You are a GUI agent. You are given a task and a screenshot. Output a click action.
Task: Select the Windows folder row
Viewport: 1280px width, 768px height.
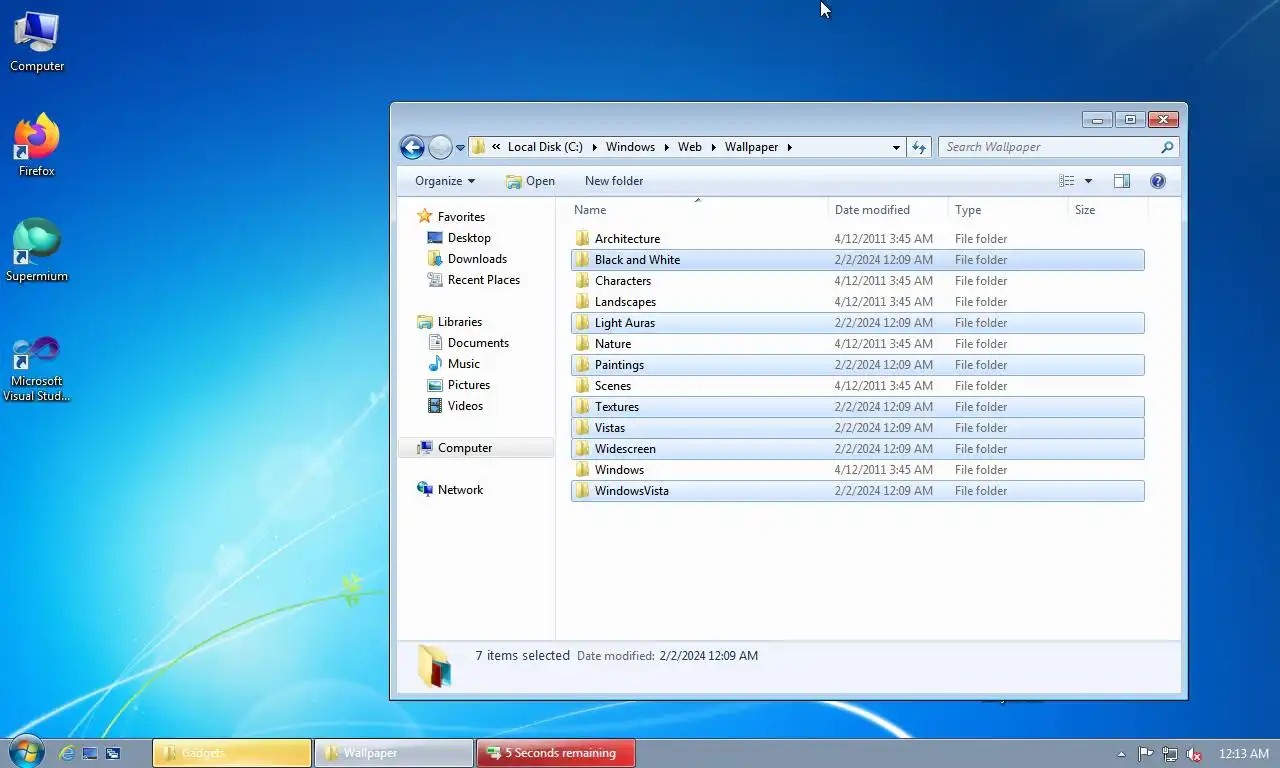pos(858,470)
